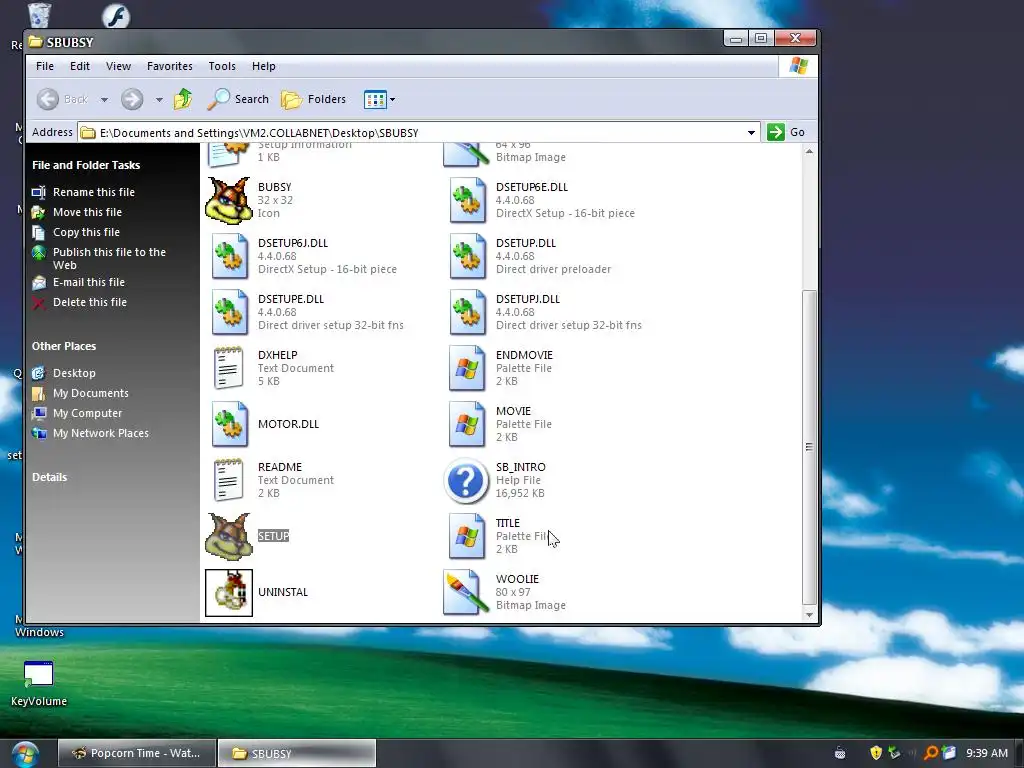1024x768 pixels.
Task: Click Copy this file
Action: [86, 232]
